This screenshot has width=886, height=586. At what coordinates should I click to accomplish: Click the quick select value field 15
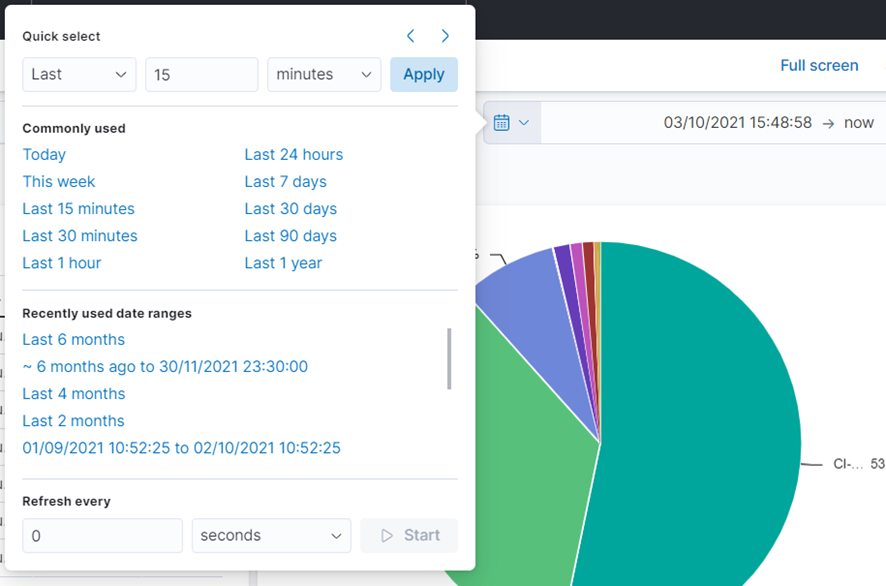pos(202,75)
